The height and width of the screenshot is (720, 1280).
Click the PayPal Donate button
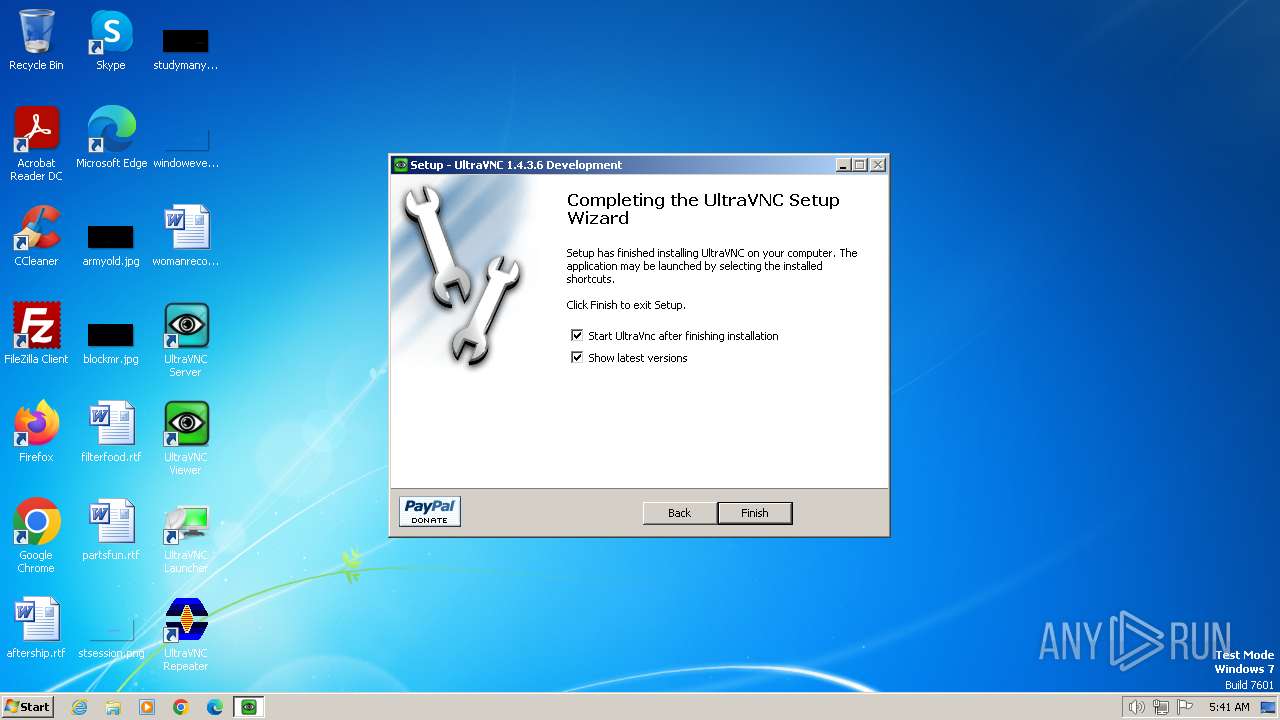[430, 511]
